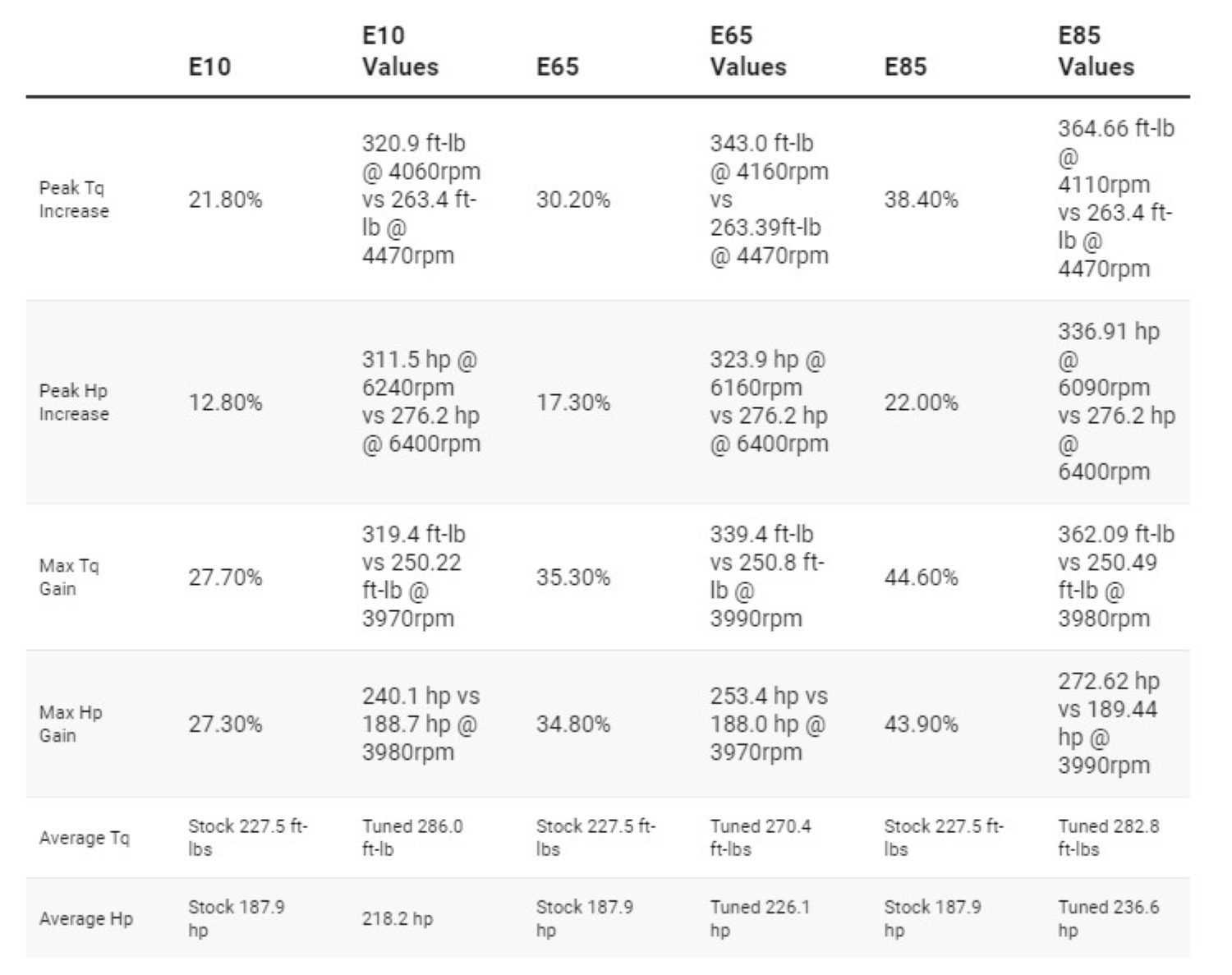Click the 21.80% cell
This screenshot has height=975, width=1232.
pos(225,200)
